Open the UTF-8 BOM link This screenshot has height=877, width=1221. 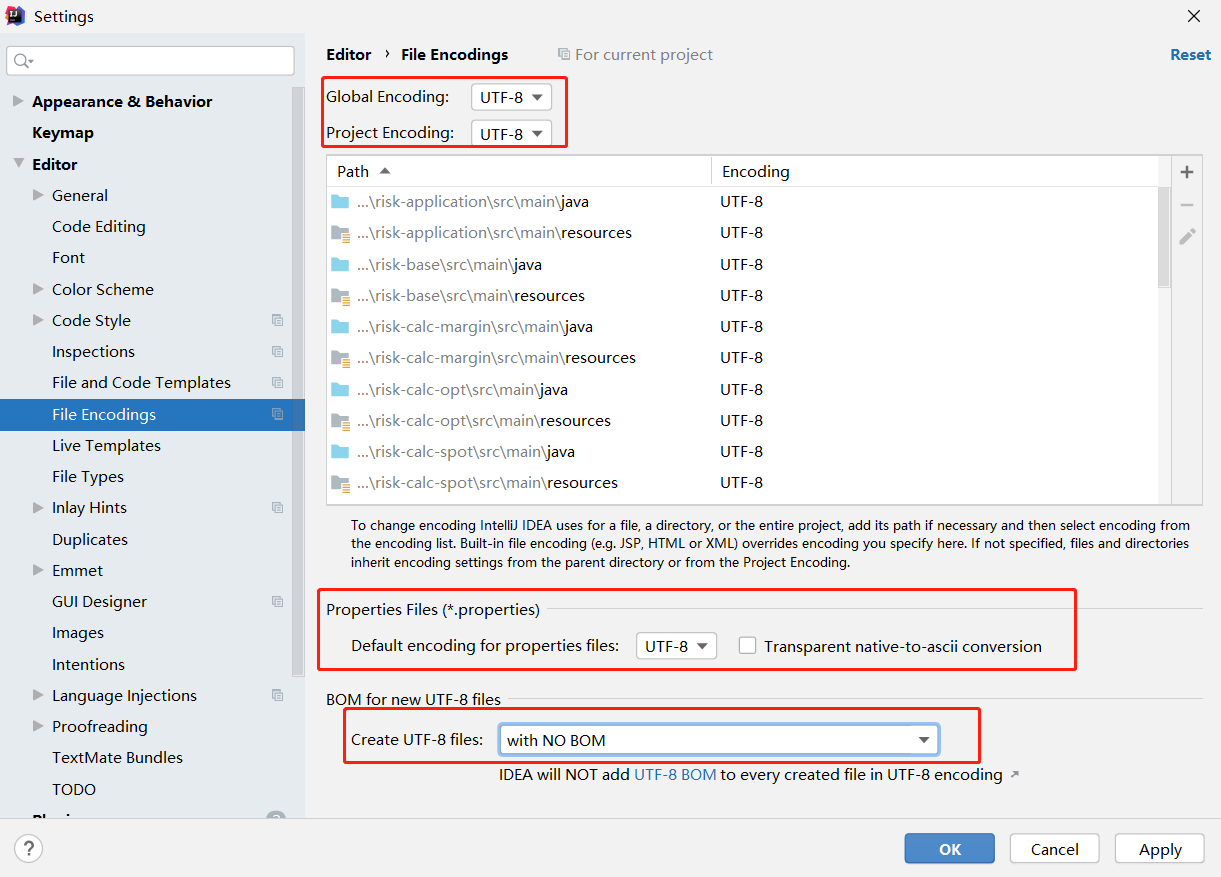point(675,774)
